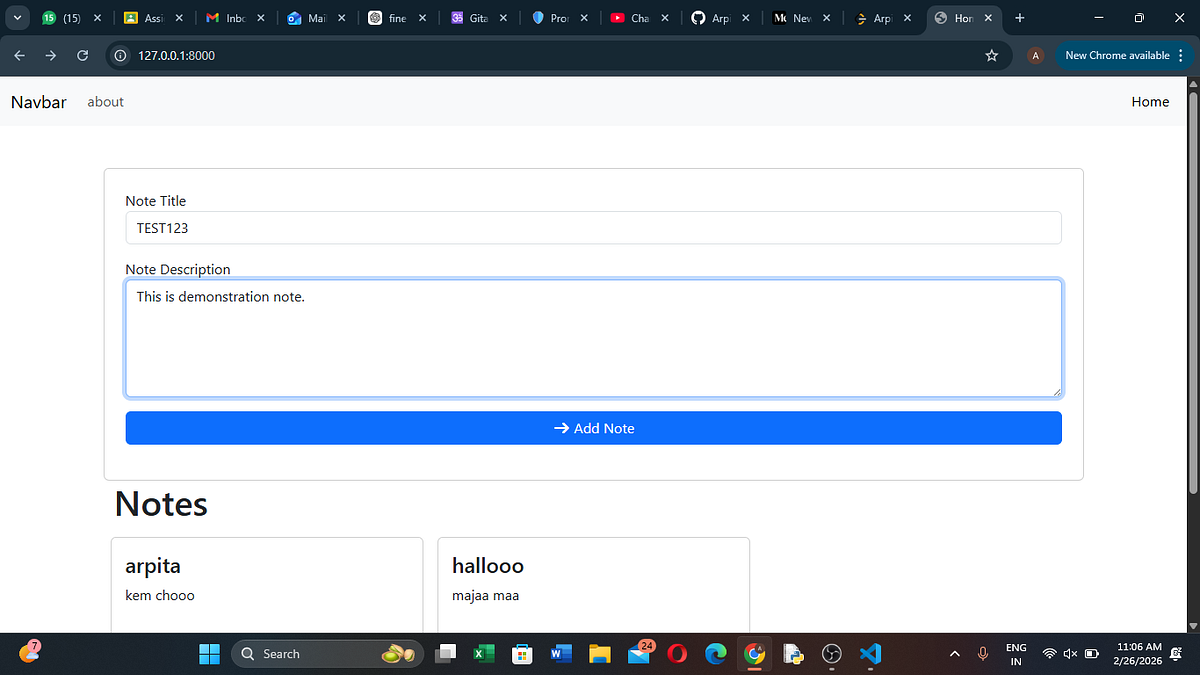This screenshot has width=1200, height=675.
Task: Click the battery icon in the system tray
Action: tap(1092, 654)
